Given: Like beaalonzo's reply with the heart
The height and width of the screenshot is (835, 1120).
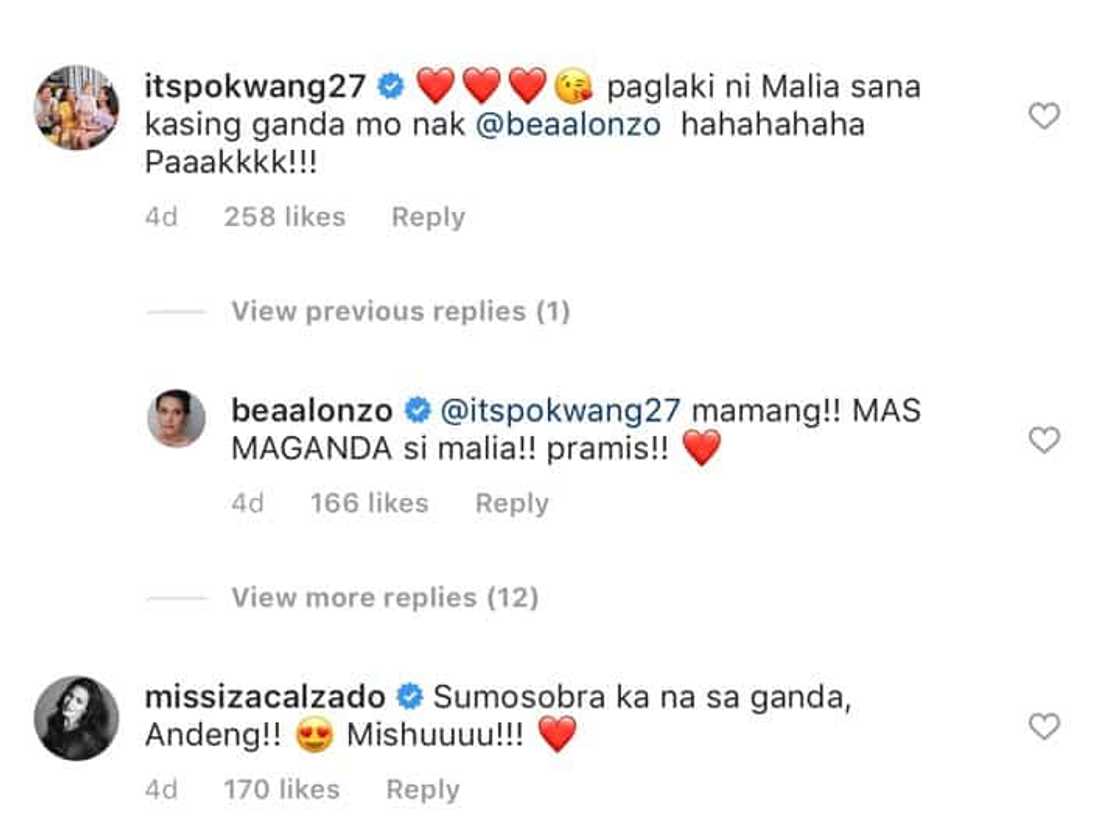Looking at the screenshot, I should [1043, 440].
